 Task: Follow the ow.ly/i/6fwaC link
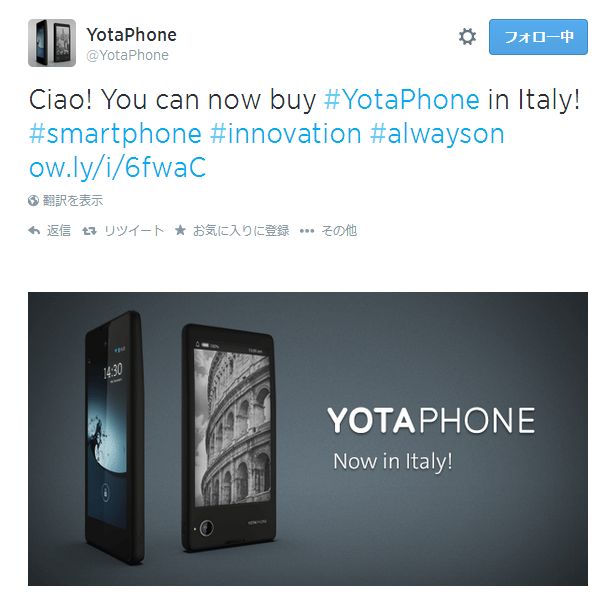point(117,168)
